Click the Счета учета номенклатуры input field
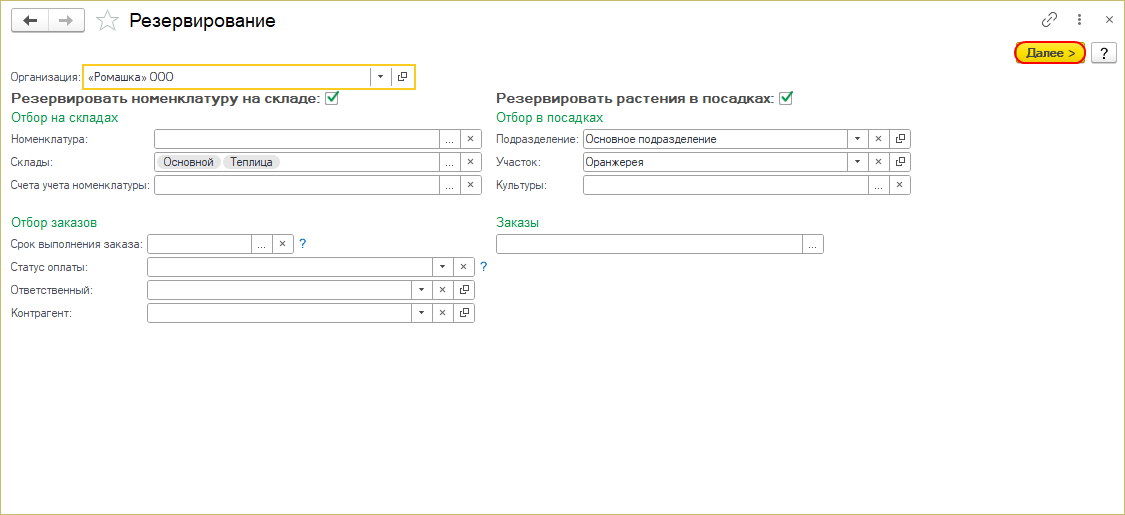The width and height of the screenshot is (1125, 515). pyautogui.click(x=296, y=185)
